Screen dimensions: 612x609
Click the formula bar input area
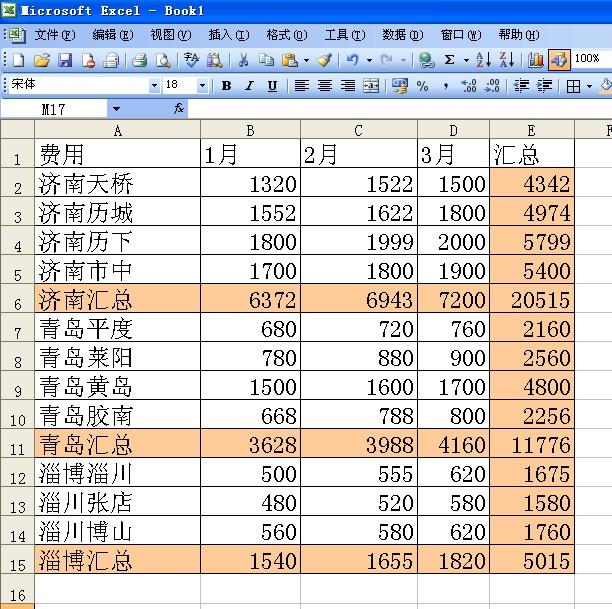[400, 109]
